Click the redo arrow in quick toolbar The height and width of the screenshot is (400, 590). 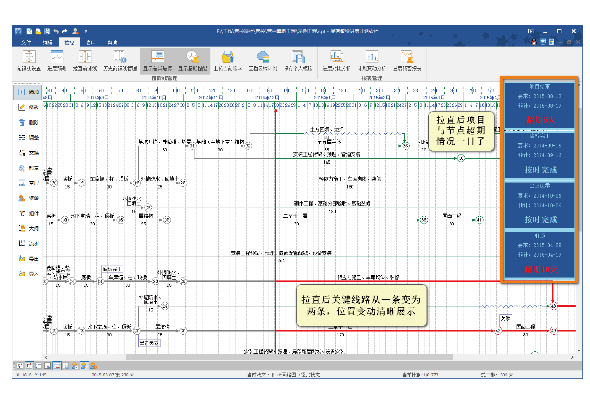coord(65,31)
